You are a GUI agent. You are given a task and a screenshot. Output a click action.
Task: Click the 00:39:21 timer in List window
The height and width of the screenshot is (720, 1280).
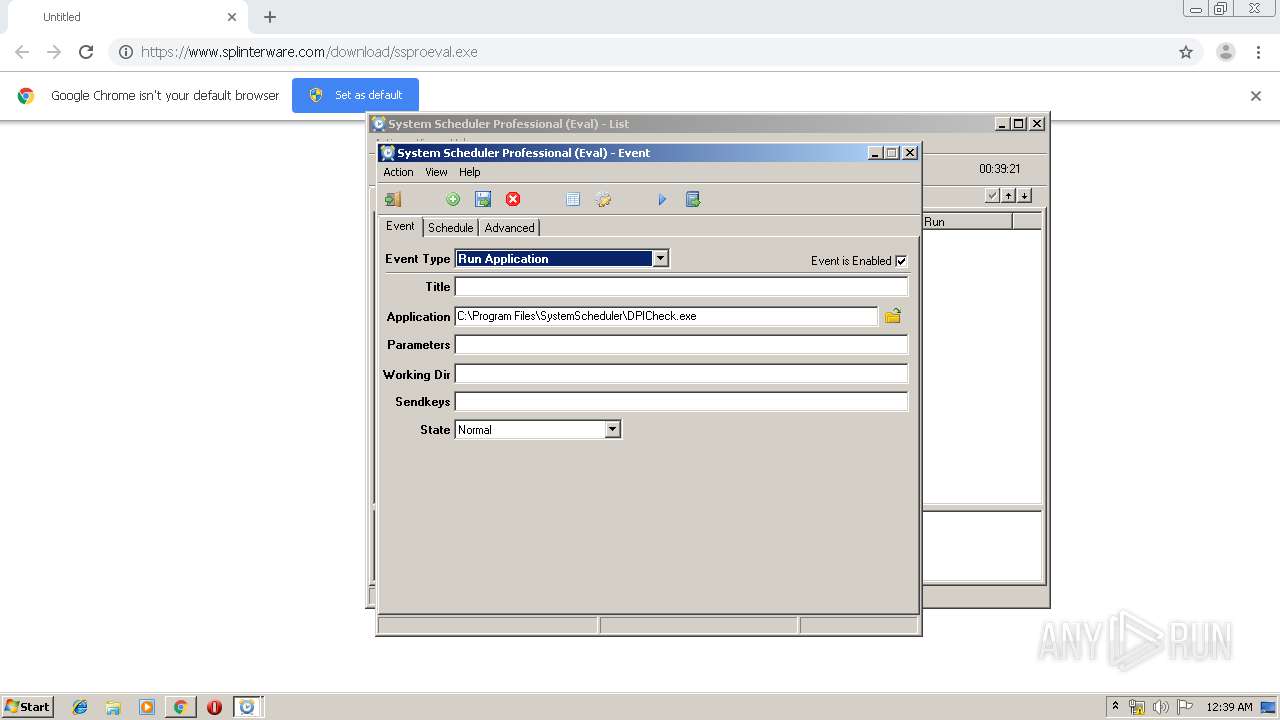pos(999,169)
